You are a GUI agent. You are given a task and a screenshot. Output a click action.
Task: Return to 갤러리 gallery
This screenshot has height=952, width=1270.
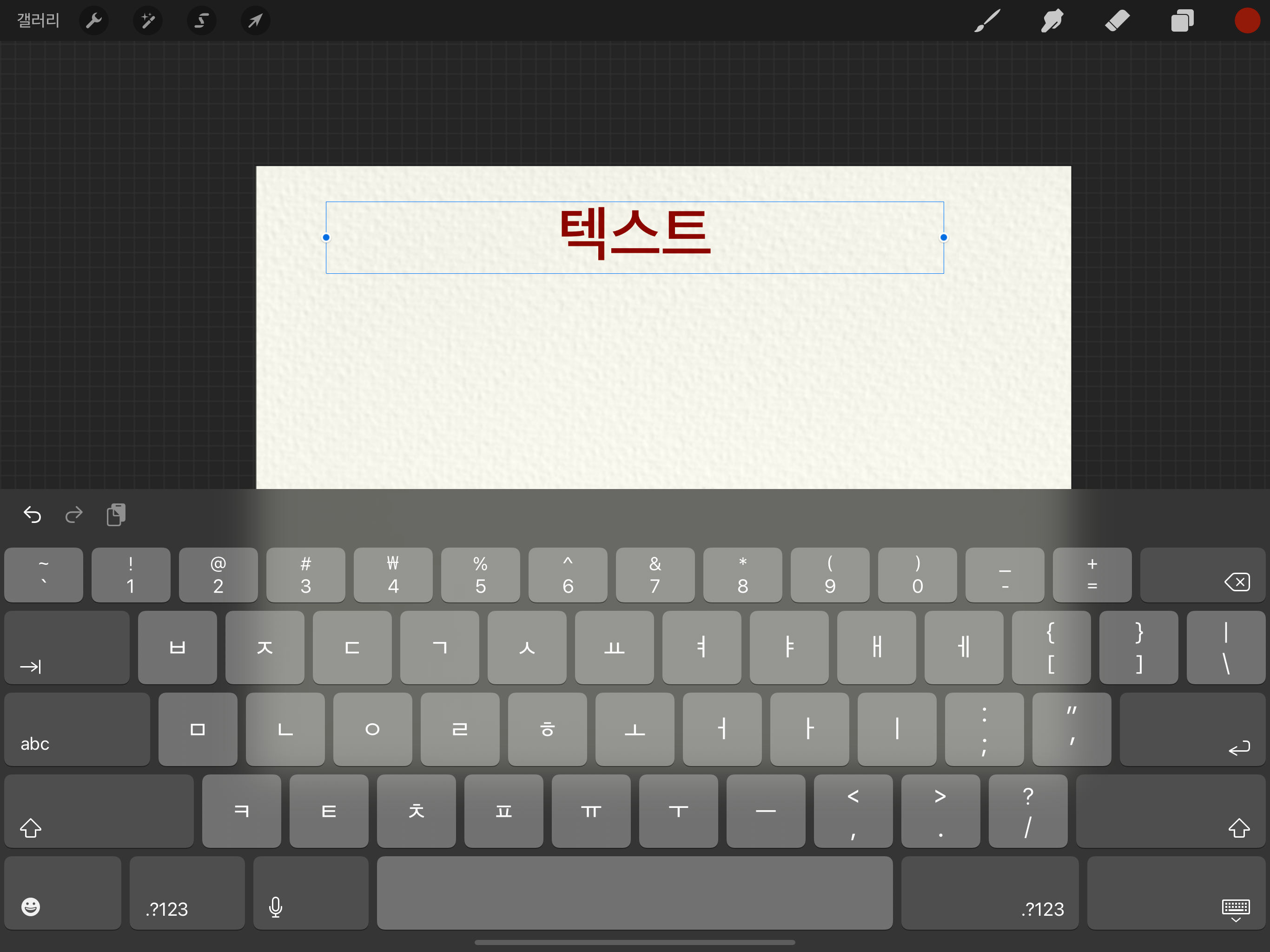click(x=38, y=20)
